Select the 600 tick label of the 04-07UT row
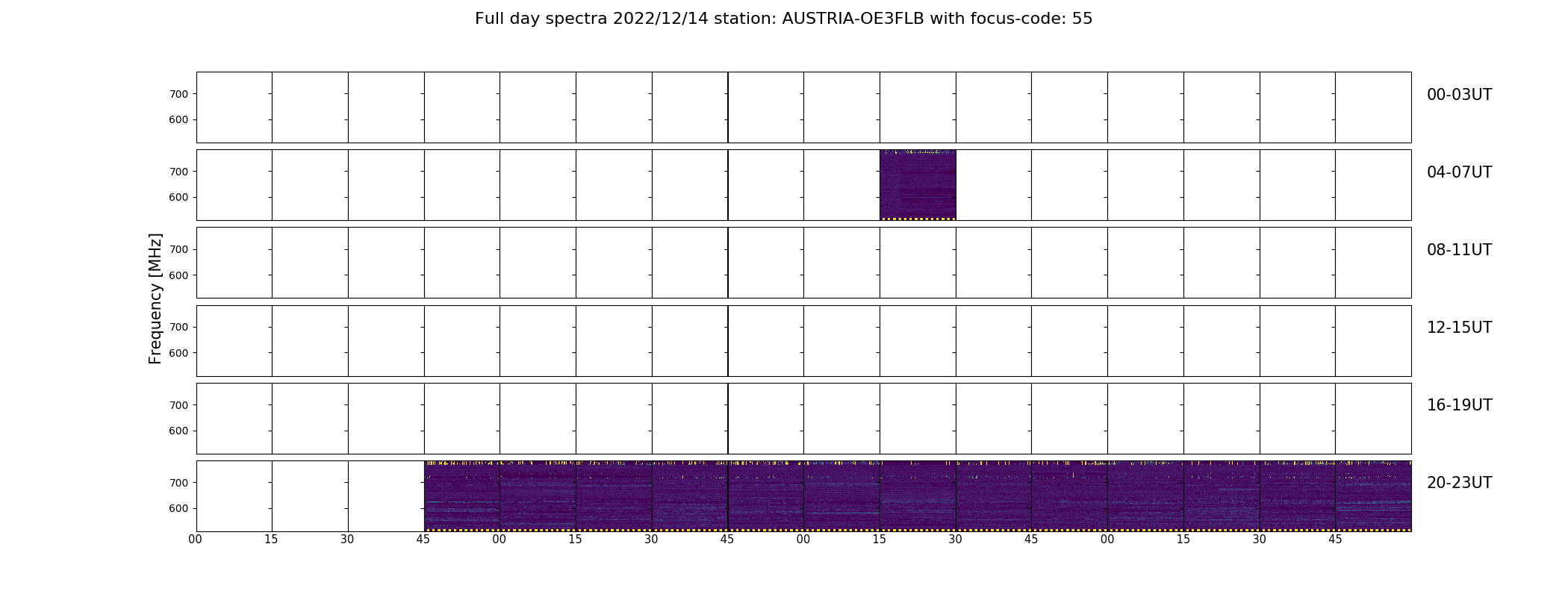This screenshot has height=597, width=1568. [x=178, y=197]
